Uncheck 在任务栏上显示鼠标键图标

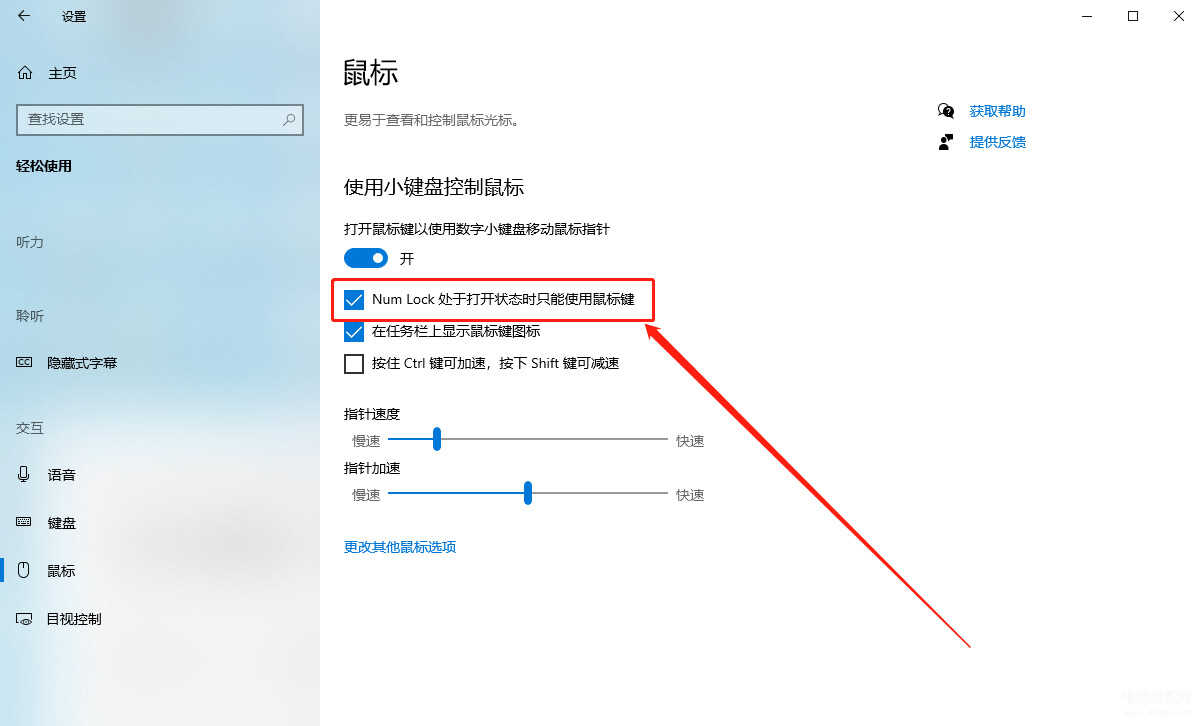tap(354, 332)
